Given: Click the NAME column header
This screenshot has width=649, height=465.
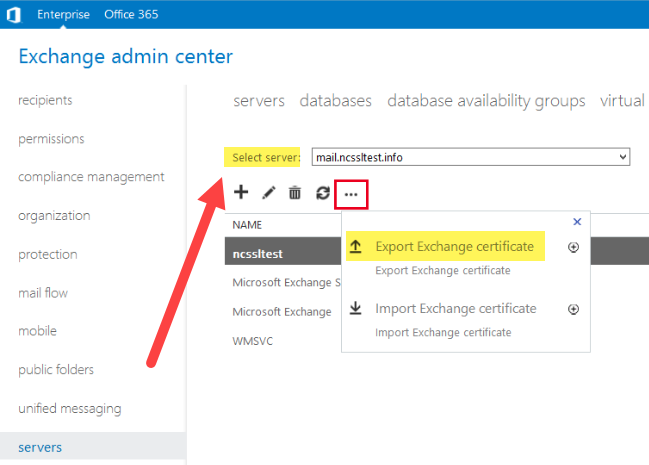Looking at the screenshot, I should pyautogui.click(x=247, y=225).
